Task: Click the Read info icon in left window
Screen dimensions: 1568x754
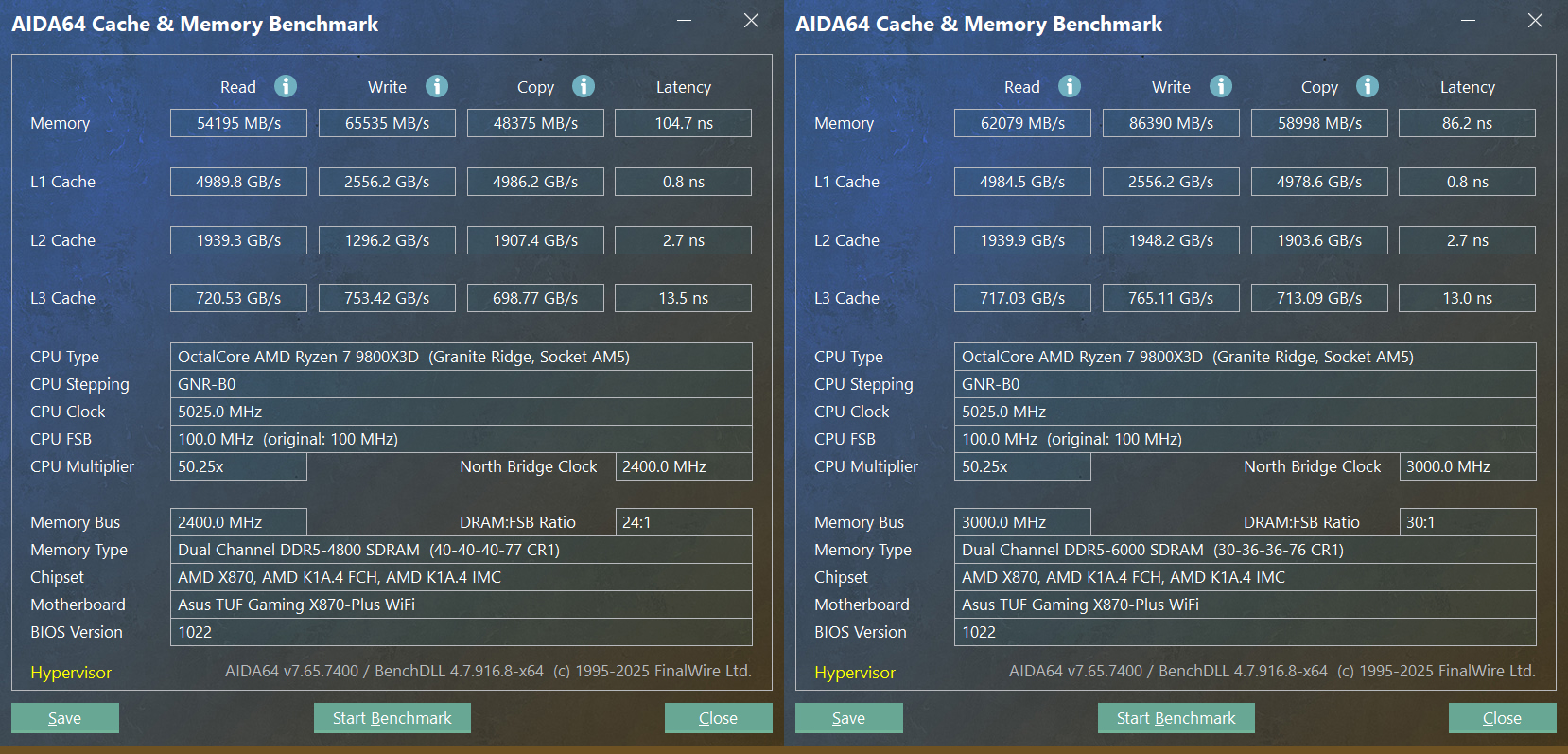Action: (286, 86)
